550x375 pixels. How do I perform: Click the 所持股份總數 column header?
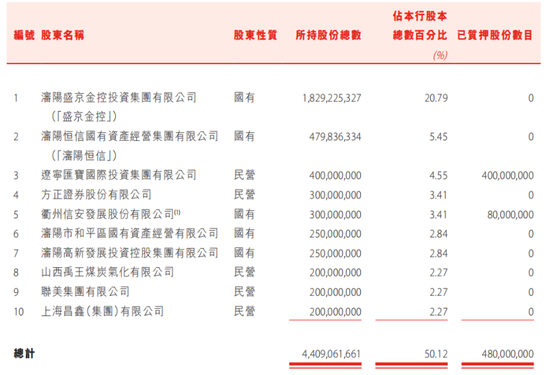[328, 35]
